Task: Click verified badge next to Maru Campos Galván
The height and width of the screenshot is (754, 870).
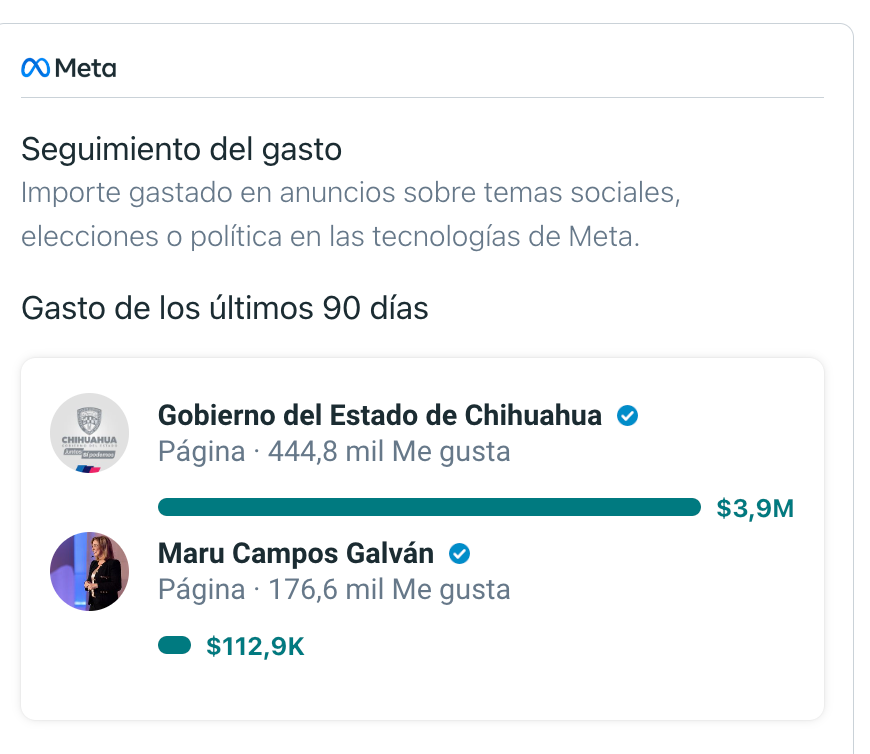Action: [459, 553]
